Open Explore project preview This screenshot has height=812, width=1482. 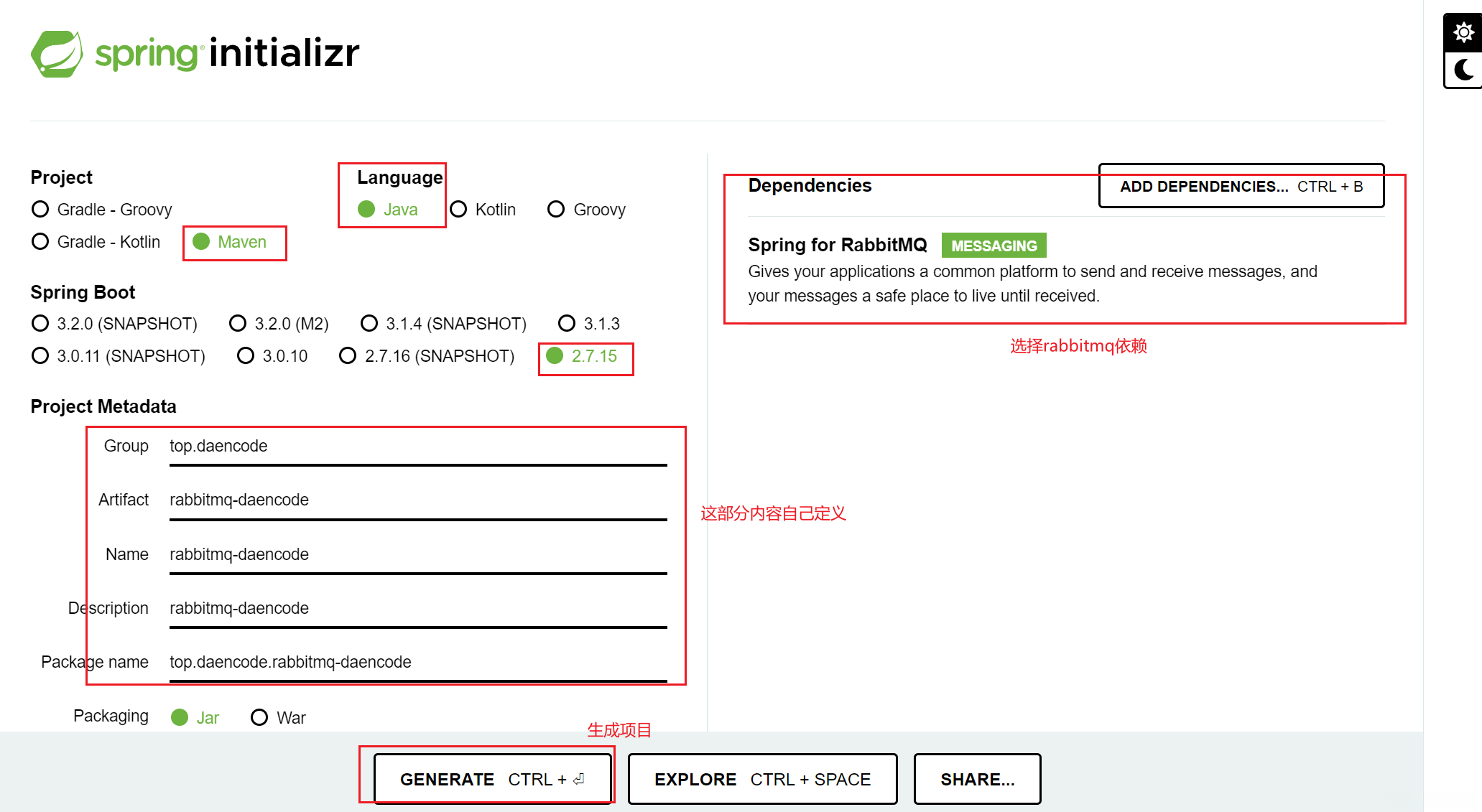pyautogui.click(x=761, y=779)
